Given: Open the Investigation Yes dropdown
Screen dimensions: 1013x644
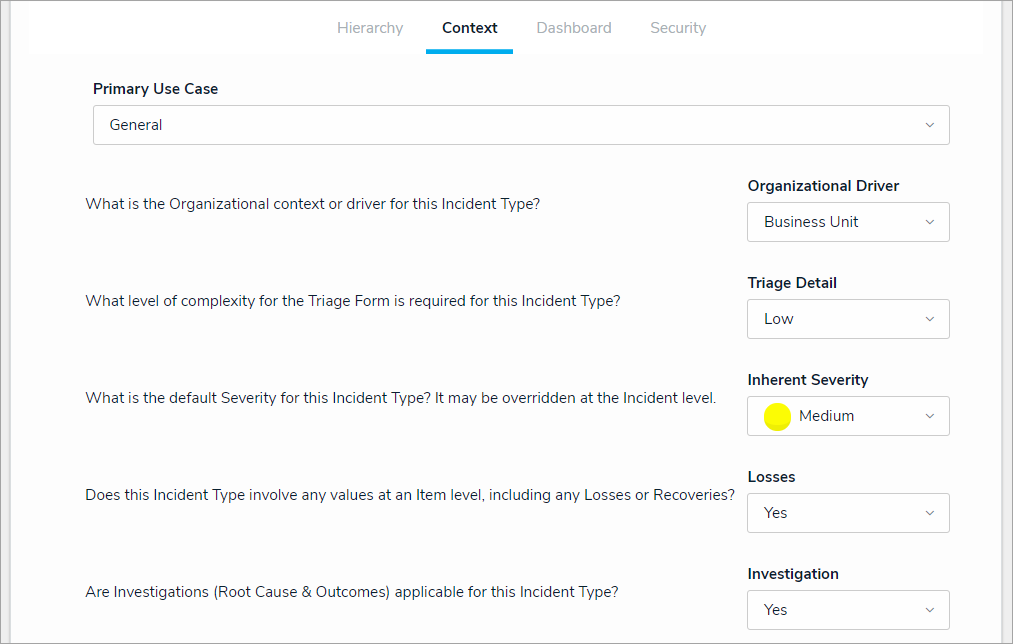Looking at the screenshot, I should coord(847,610).
